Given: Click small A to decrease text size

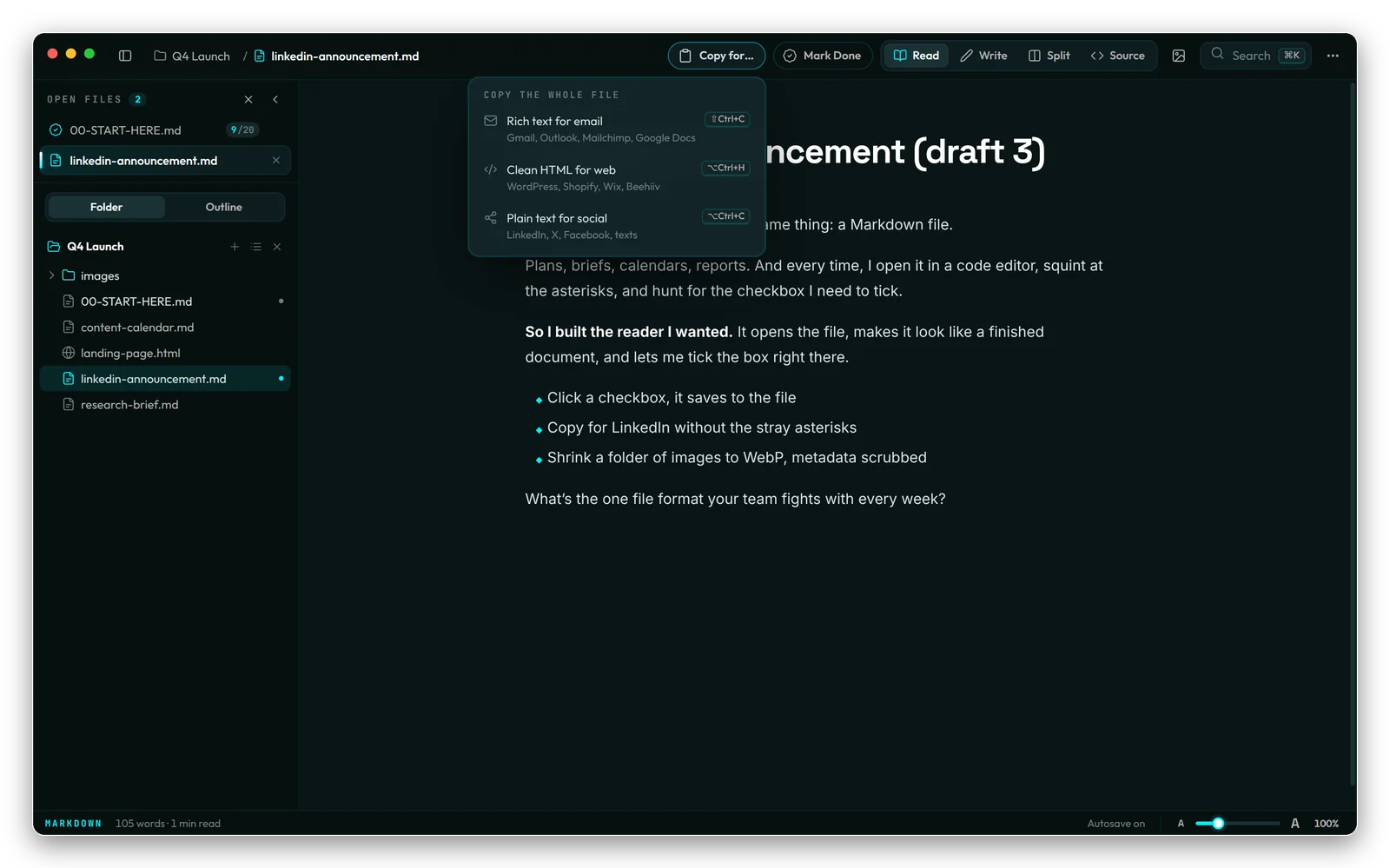Looking at the screenshot, I should pos(1181,824).
